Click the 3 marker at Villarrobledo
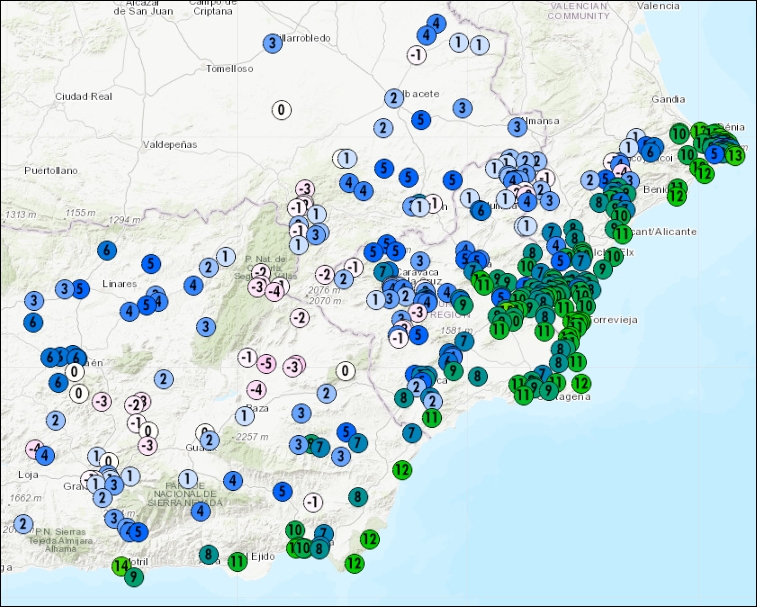Screen dimensions: 757x607 pyautogui.click(x=272, y=43)
